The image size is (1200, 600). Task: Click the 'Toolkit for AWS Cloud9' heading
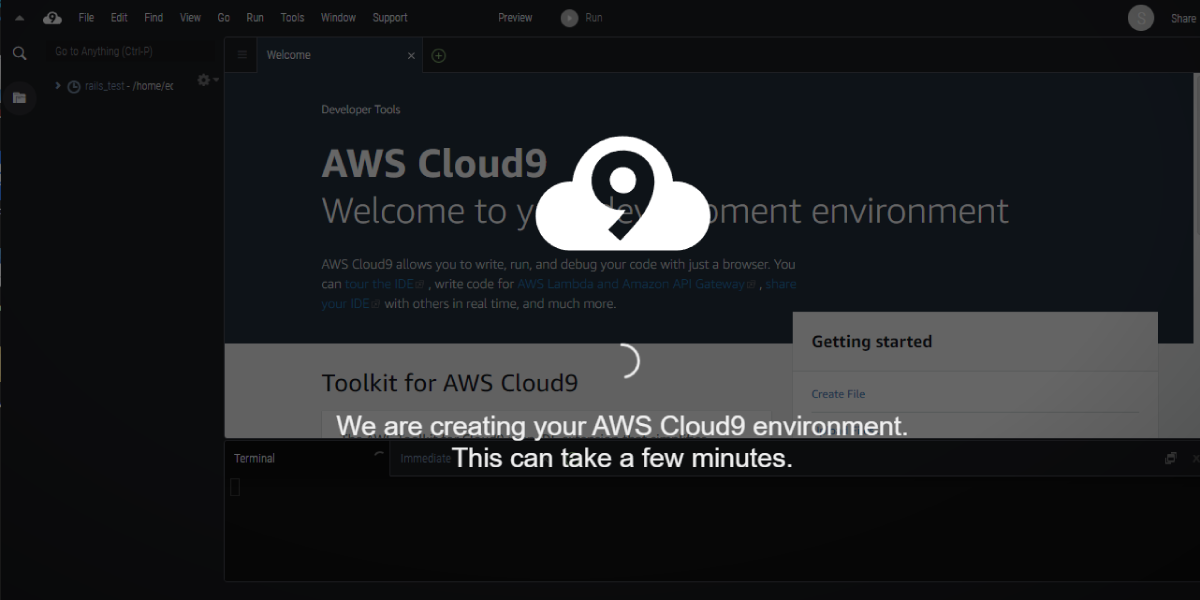coord(449,383)
